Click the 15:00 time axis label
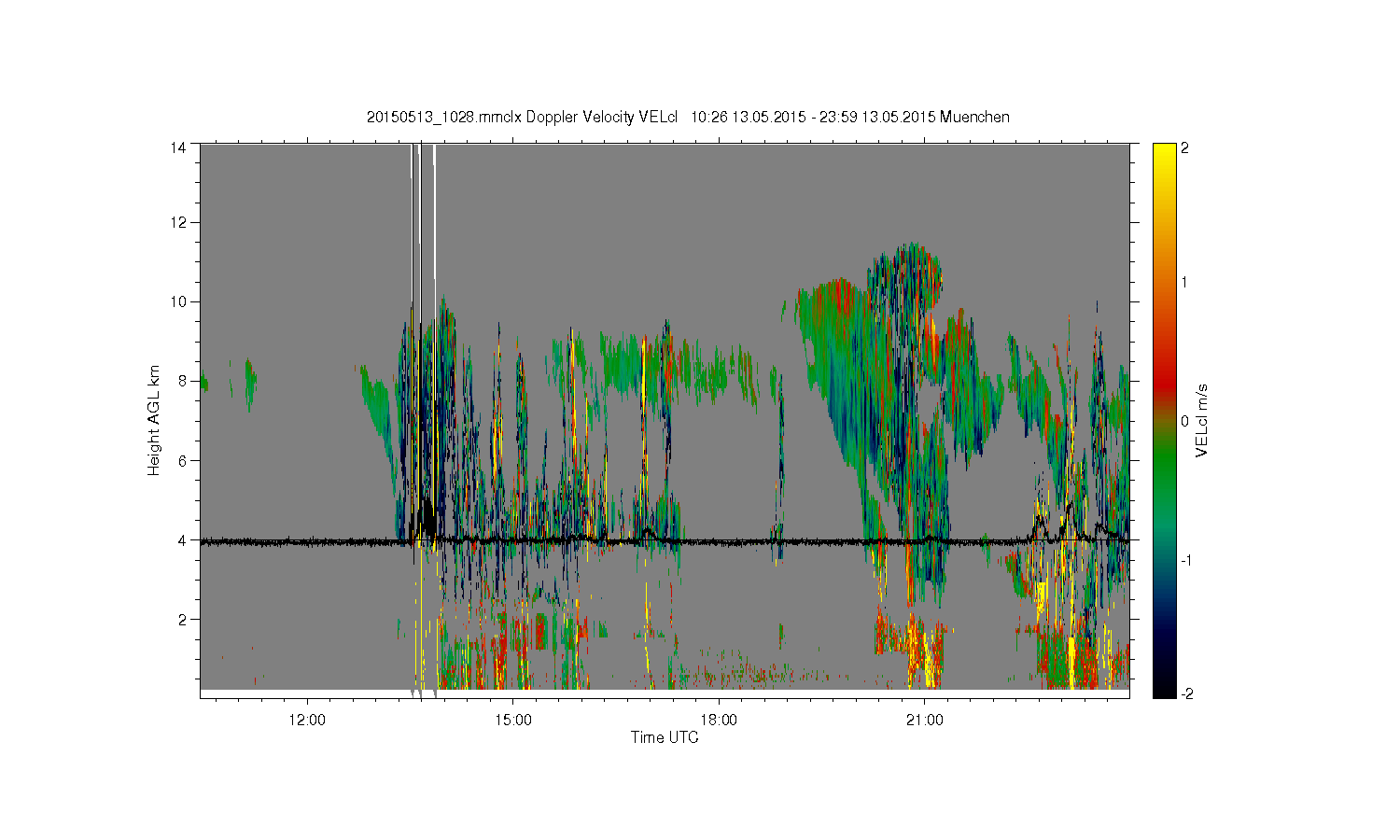1400x840 pixels. coord(513,721)
